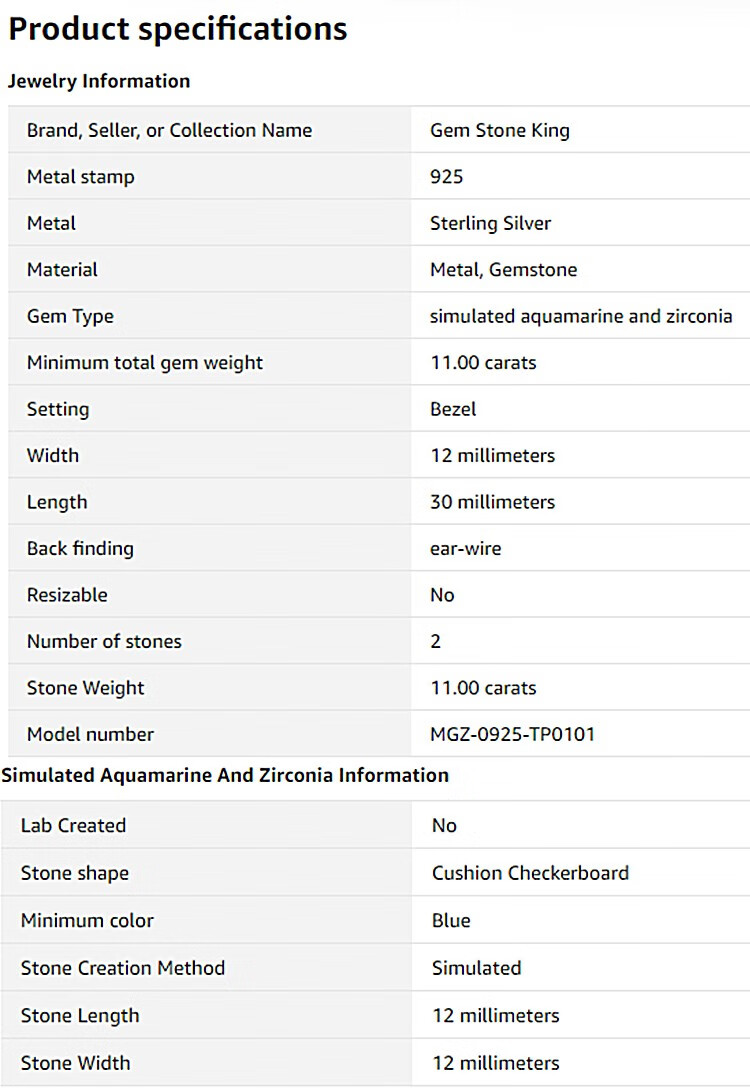This screenshot has width=750, height=1091.
Task: Click the Minimum total gem weight label
Action: 144,363
